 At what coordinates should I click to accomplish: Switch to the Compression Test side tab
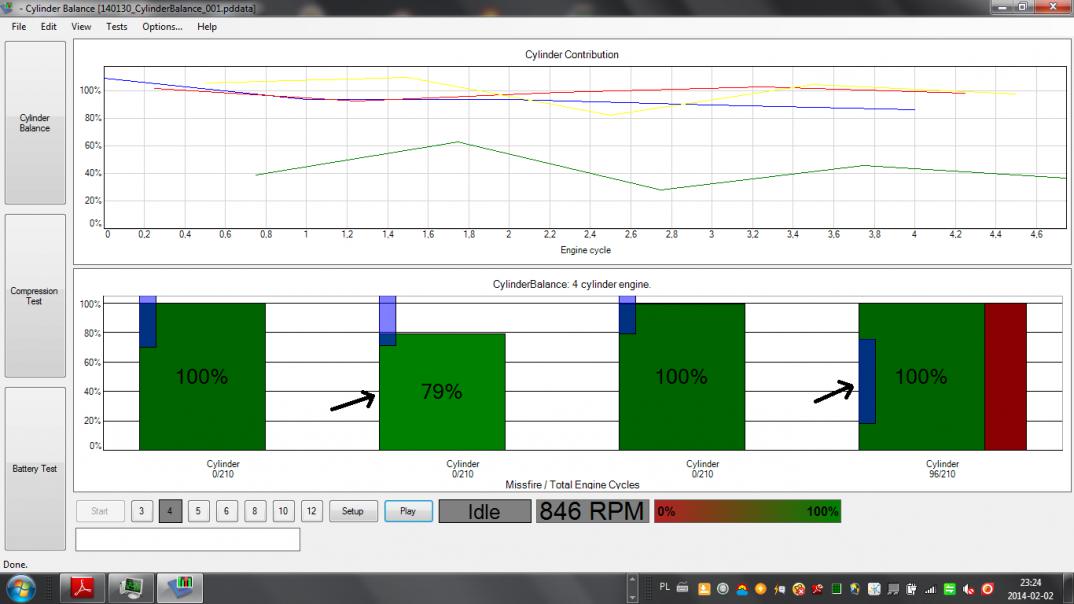tap(35, 296)
